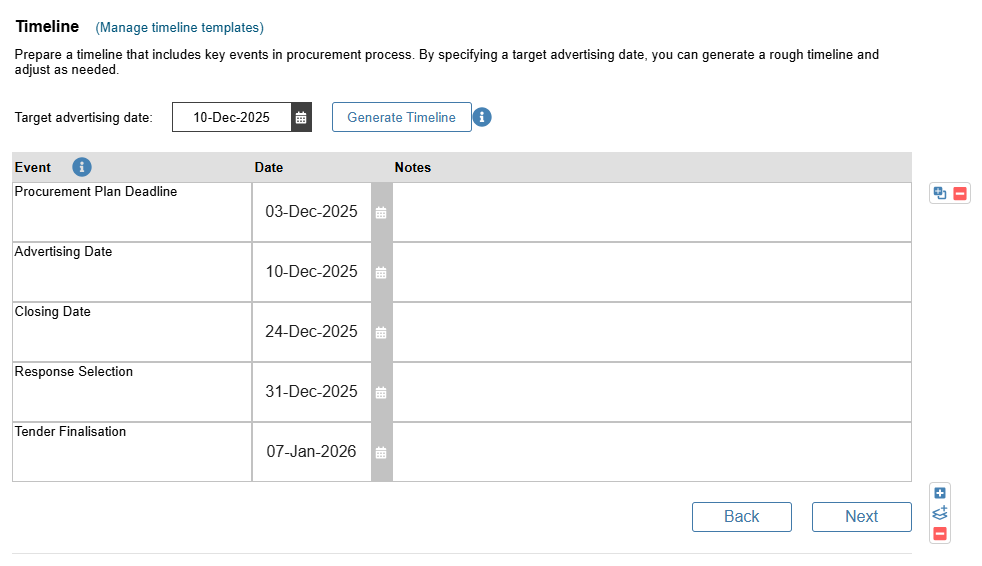Add a new timeline row with plus icon

point(939,493)
